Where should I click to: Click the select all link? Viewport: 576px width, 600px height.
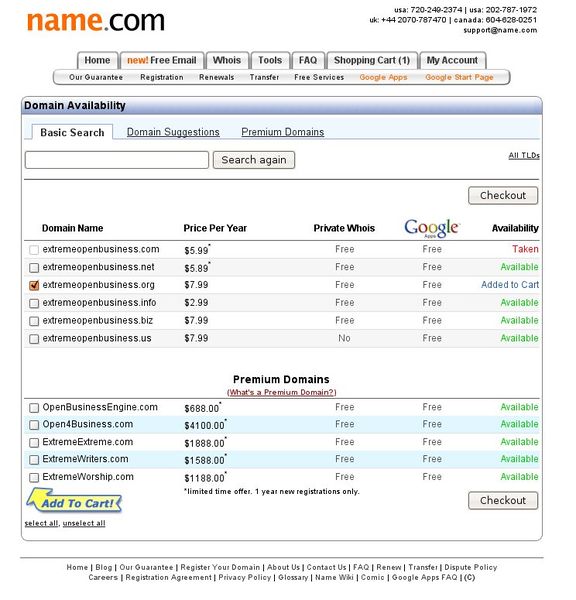click(41, 523)
